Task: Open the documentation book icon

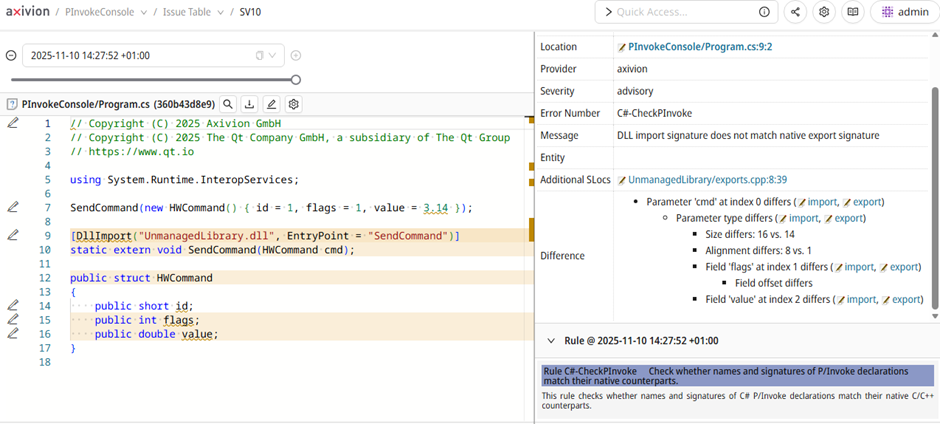Action: coord(853,12)
